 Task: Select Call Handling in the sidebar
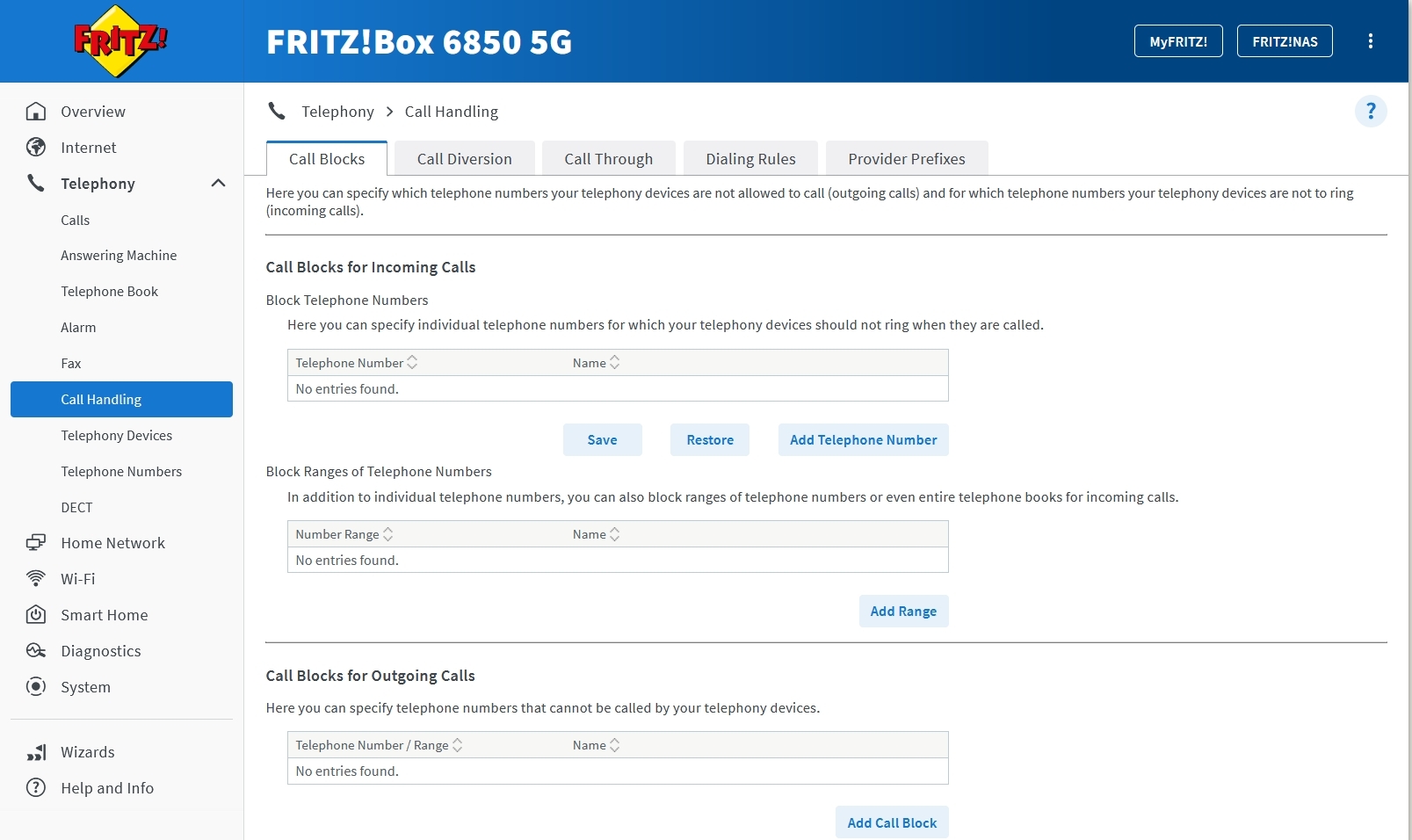click(x=121, y=400)
